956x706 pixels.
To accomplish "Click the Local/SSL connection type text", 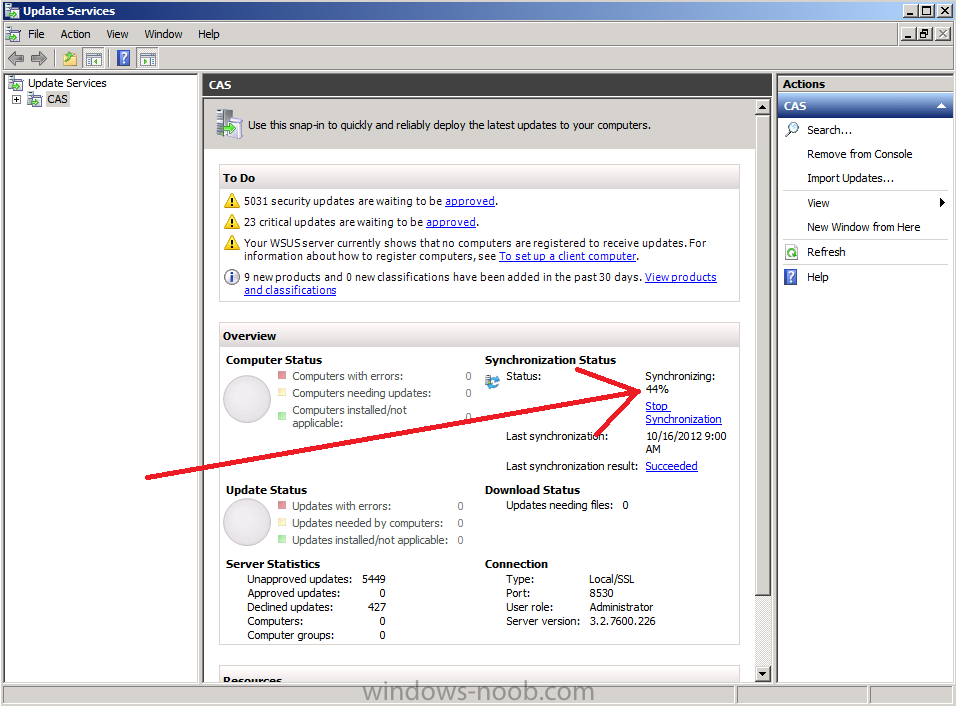I will (612, 579).
